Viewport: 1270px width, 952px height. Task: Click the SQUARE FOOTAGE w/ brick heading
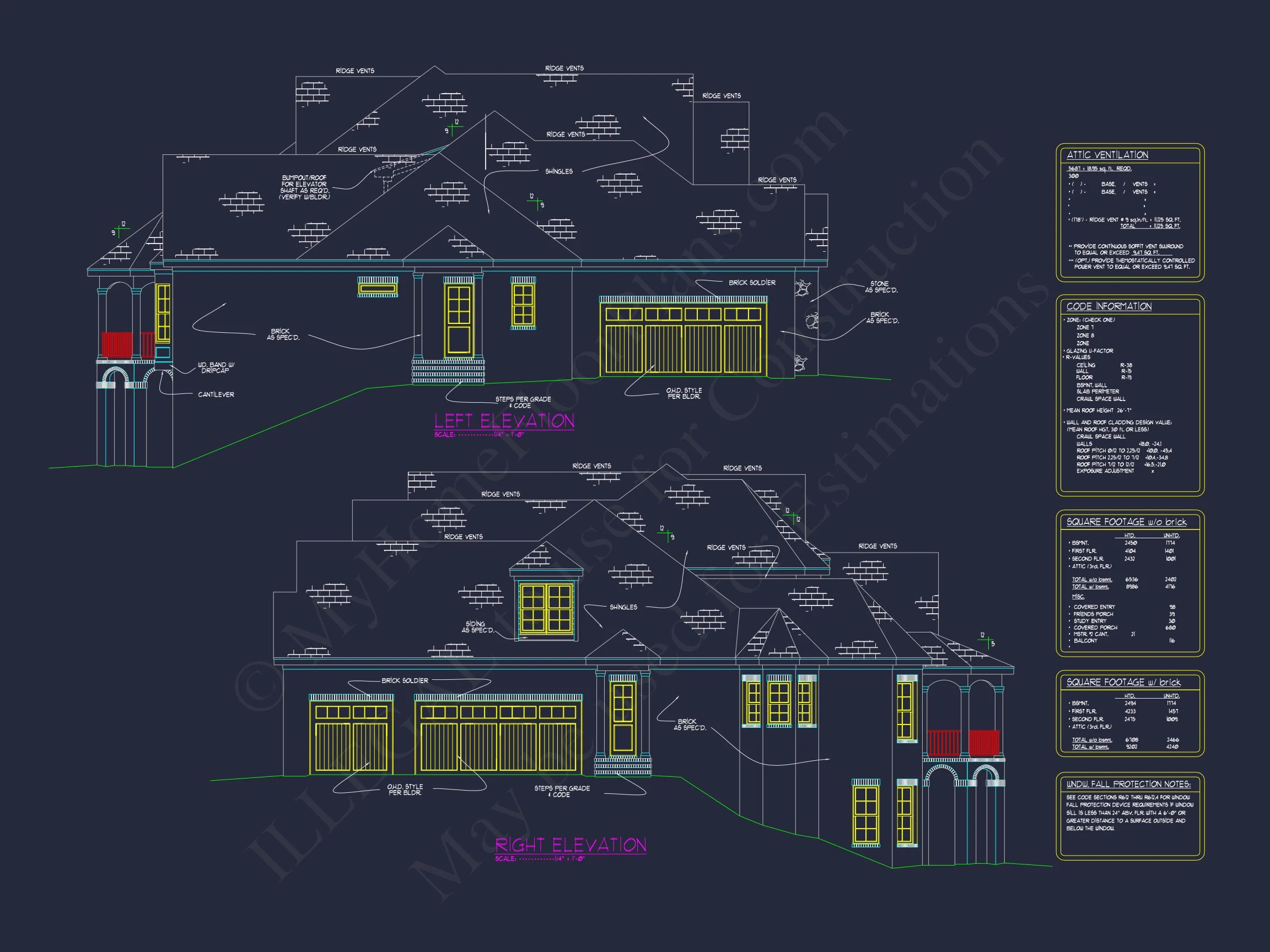pos(1123,682)
